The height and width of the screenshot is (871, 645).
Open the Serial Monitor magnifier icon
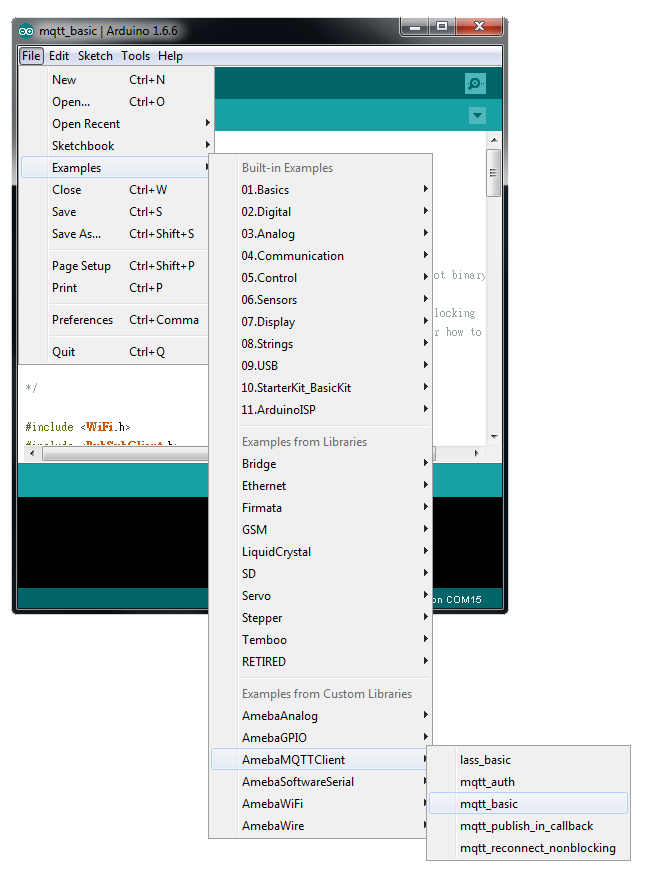pos(476,83)
